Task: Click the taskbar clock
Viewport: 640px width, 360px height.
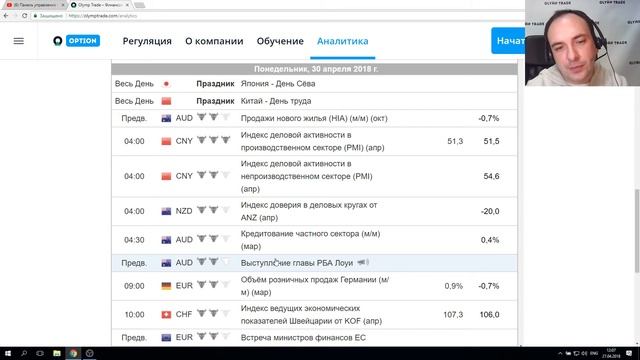Action: point(611,353)
